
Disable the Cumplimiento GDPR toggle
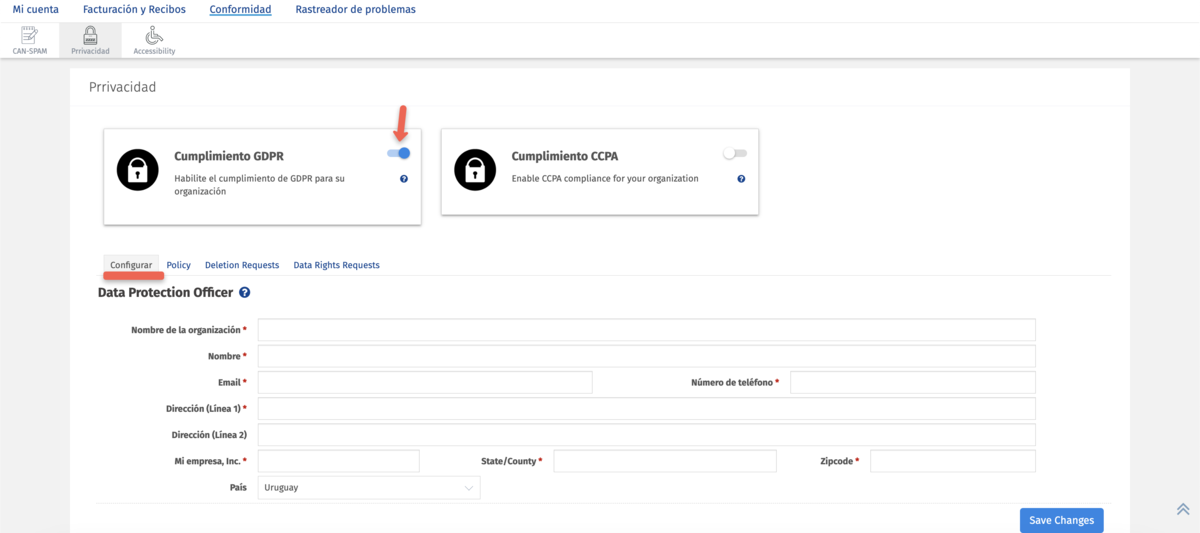[399, 153]
